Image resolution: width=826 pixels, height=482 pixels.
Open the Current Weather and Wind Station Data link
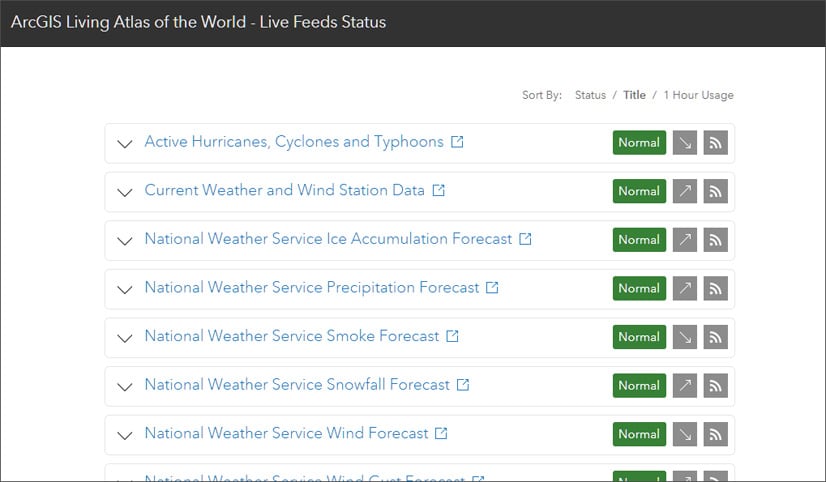284,190
